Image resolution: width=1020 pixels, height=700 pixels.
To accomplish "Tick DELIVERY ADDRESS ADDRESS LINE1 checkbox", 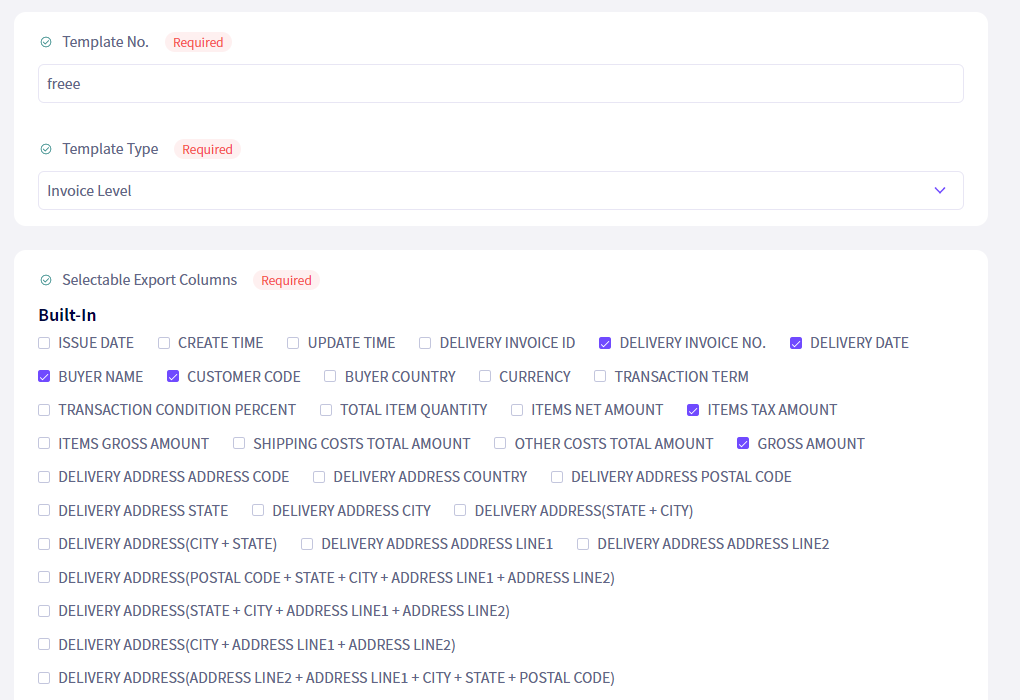I will tap(307, 544).
